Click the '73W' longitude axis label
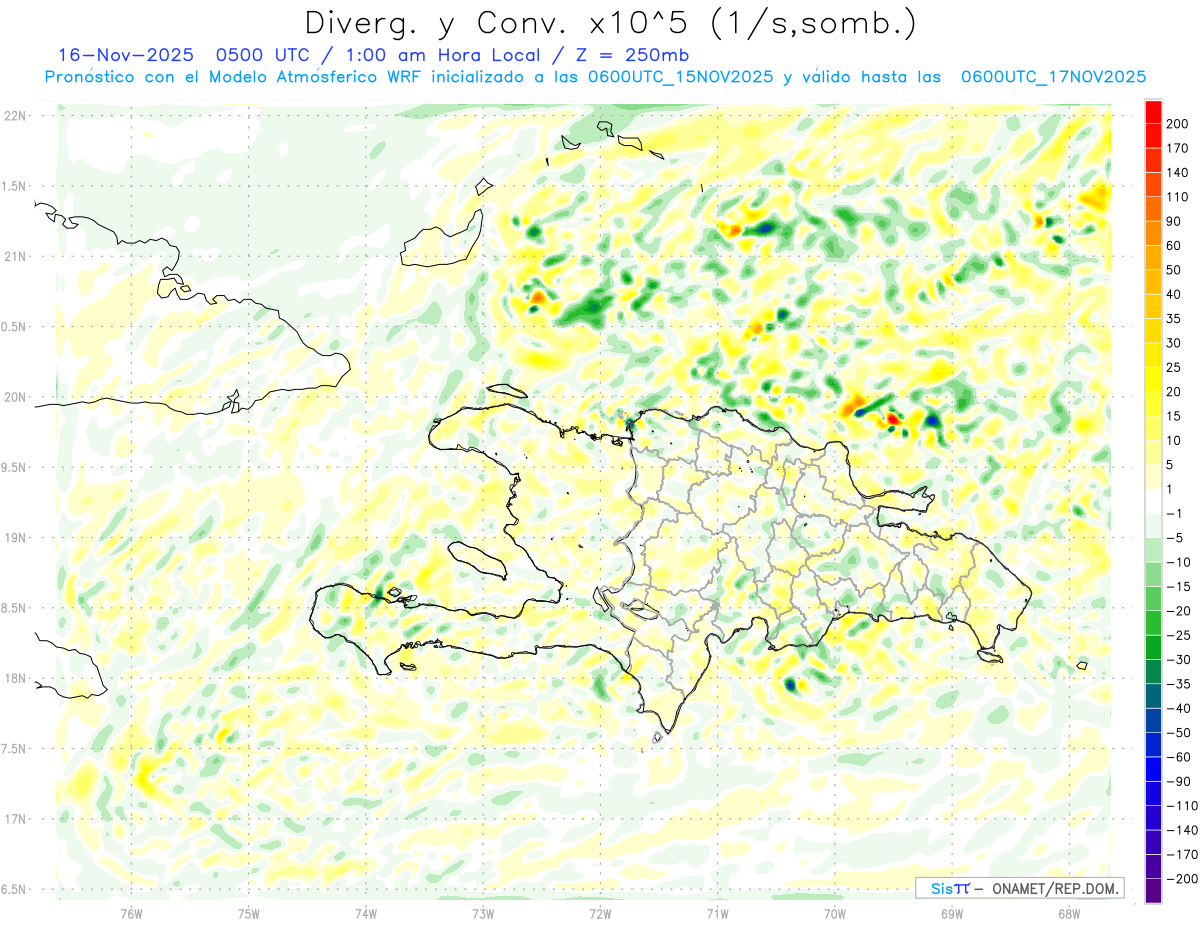 [483, 912]
